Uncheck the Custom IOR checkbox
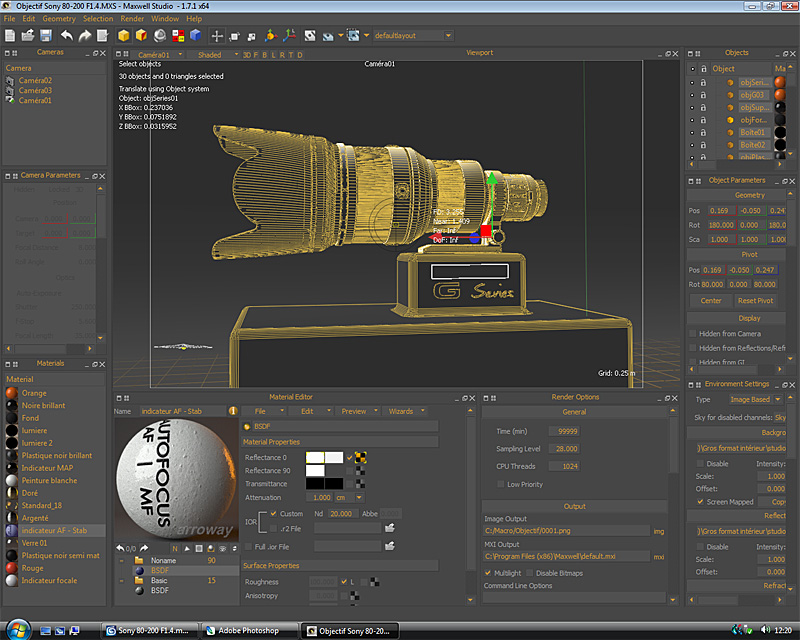The width and height of the screenshot is (800, 640). [x=274, y=513]
